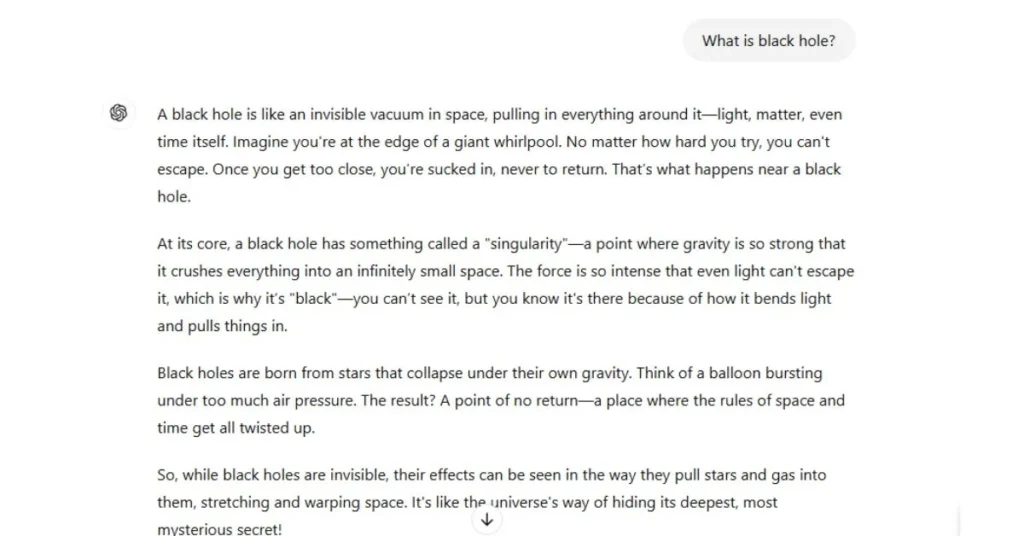Viewport: 1024px width, 536px height.
Task: Click the phrase "time get all twisted up."
Action: [236, 428]
